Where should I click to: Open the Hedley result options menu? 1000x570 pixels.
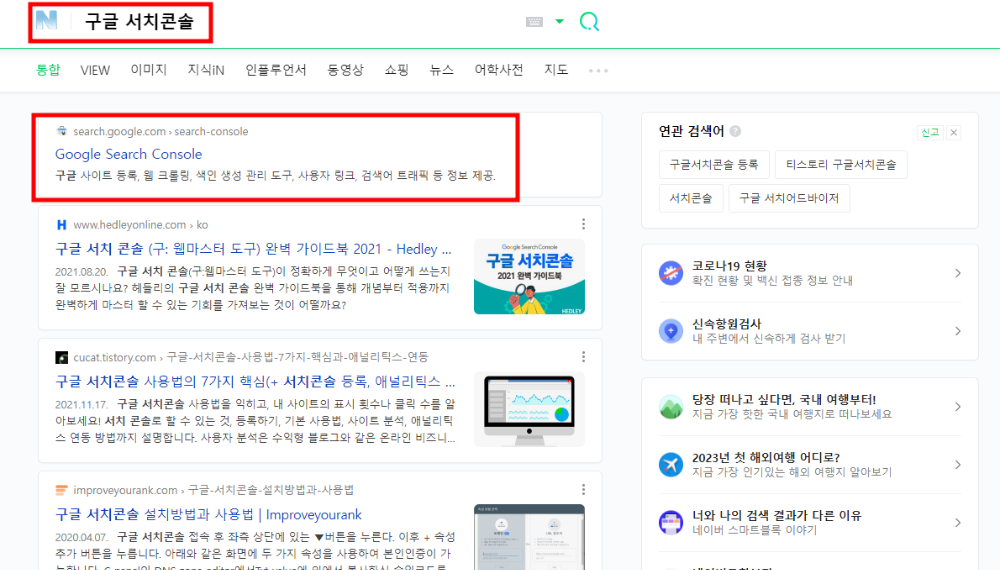(x=584, y=224)
